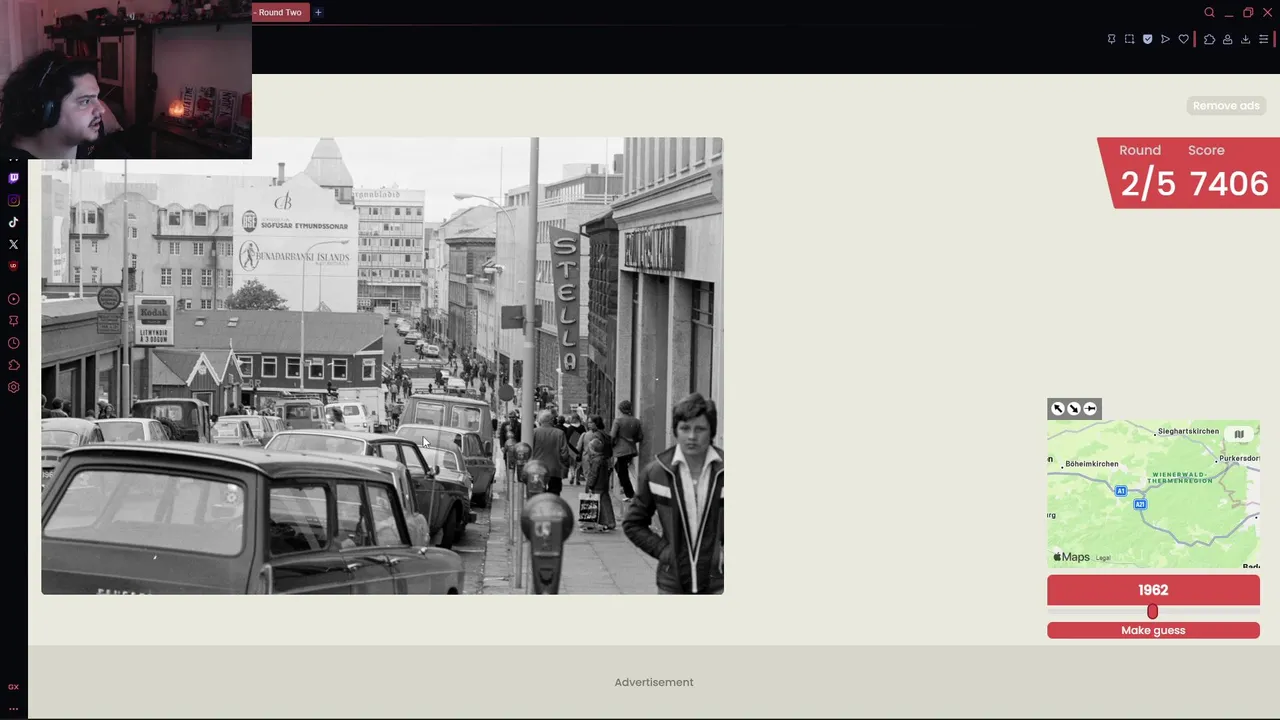The height and width of the screenshot is (720, 1280).
Task: Click the Make guess button
Action: 1153,630
